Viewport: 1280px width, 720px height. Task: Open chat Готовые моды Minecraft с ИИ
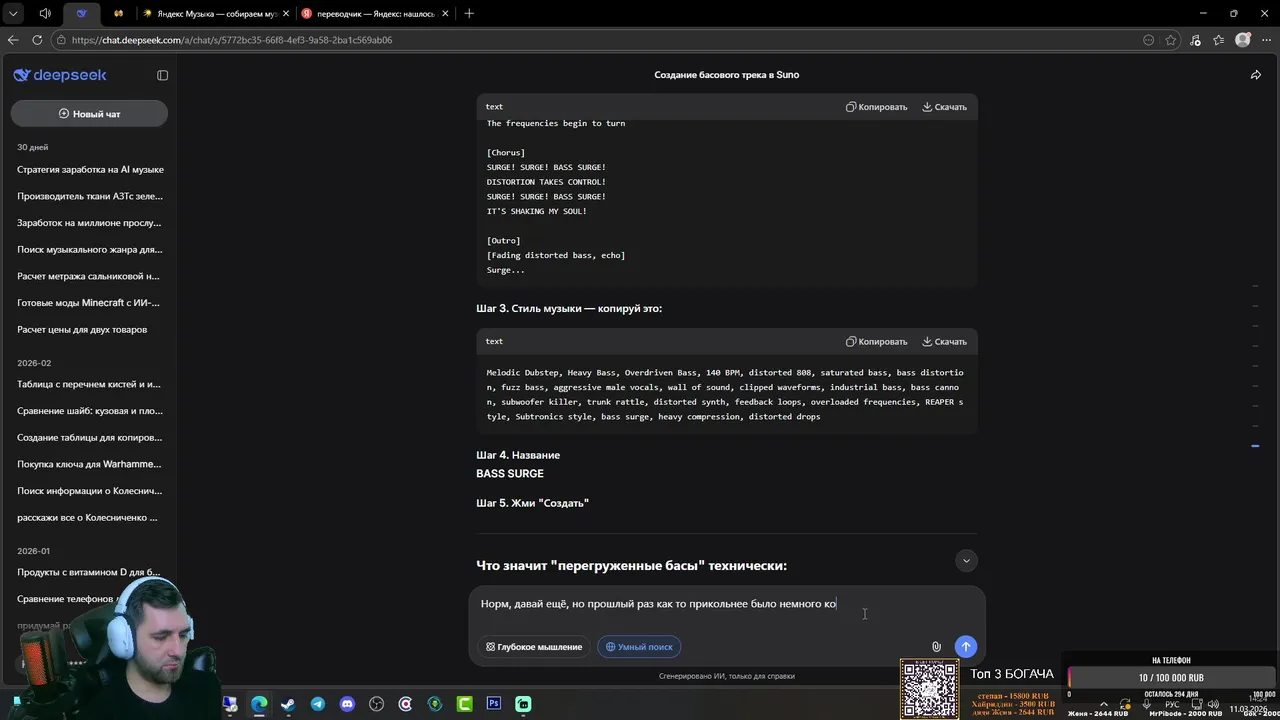pos(90,303)
